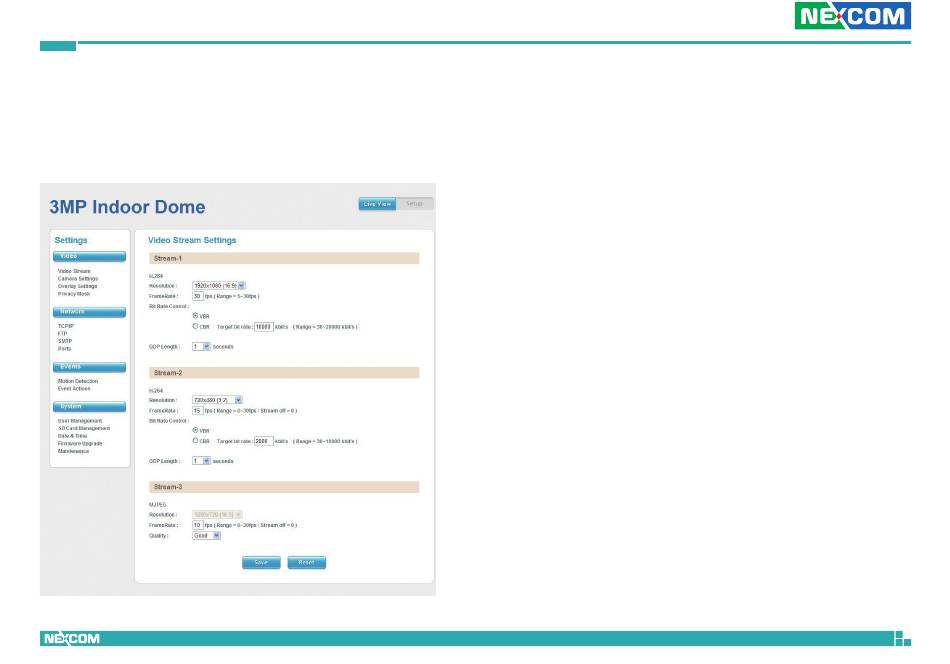Open Stream-2 Resolution dropdown
Screen dimensions: 950x664
(x=216, y=400)
